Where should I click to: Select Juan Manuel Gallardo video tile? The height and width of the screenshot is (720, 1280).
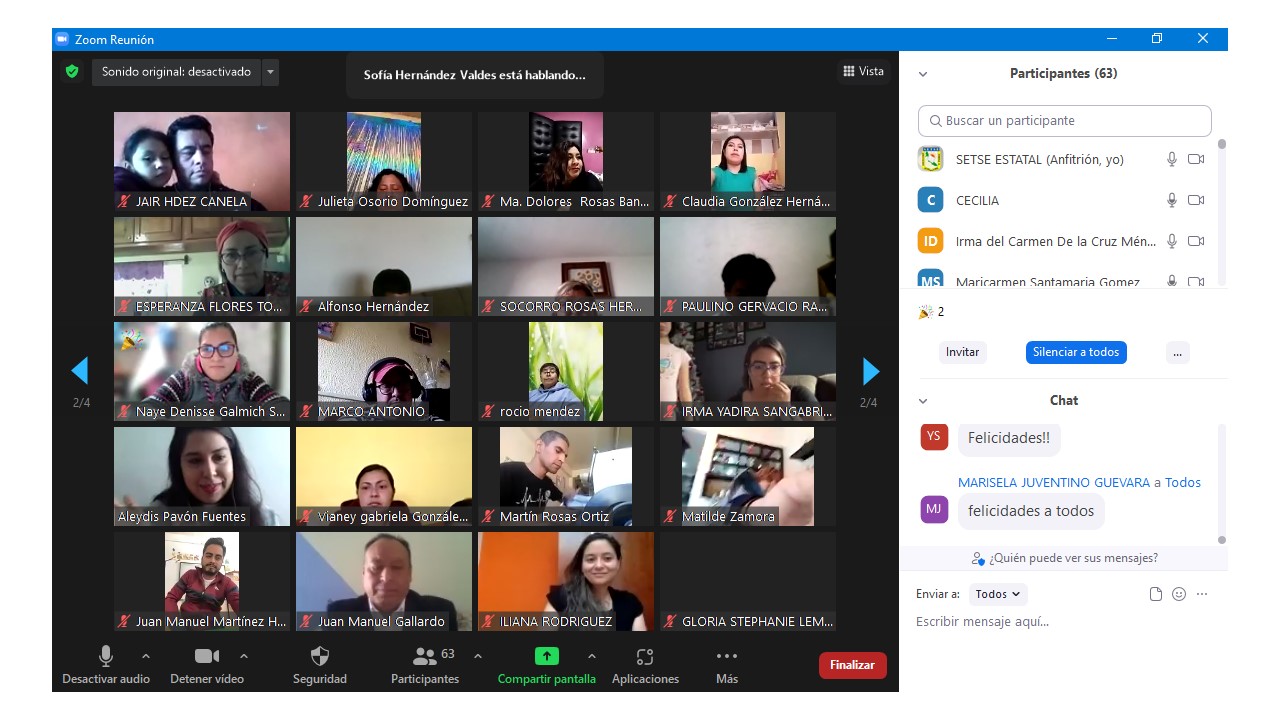coord(384,581)
